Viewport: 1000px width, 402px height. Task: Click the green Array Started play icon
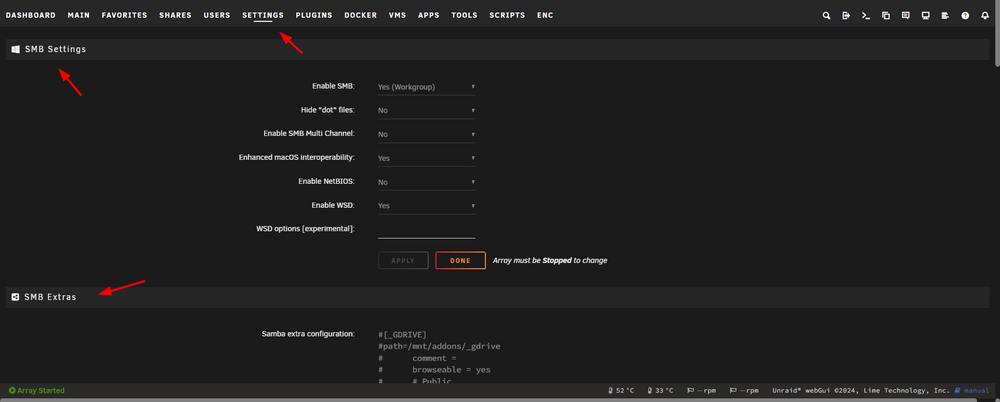tap(12, 391)
